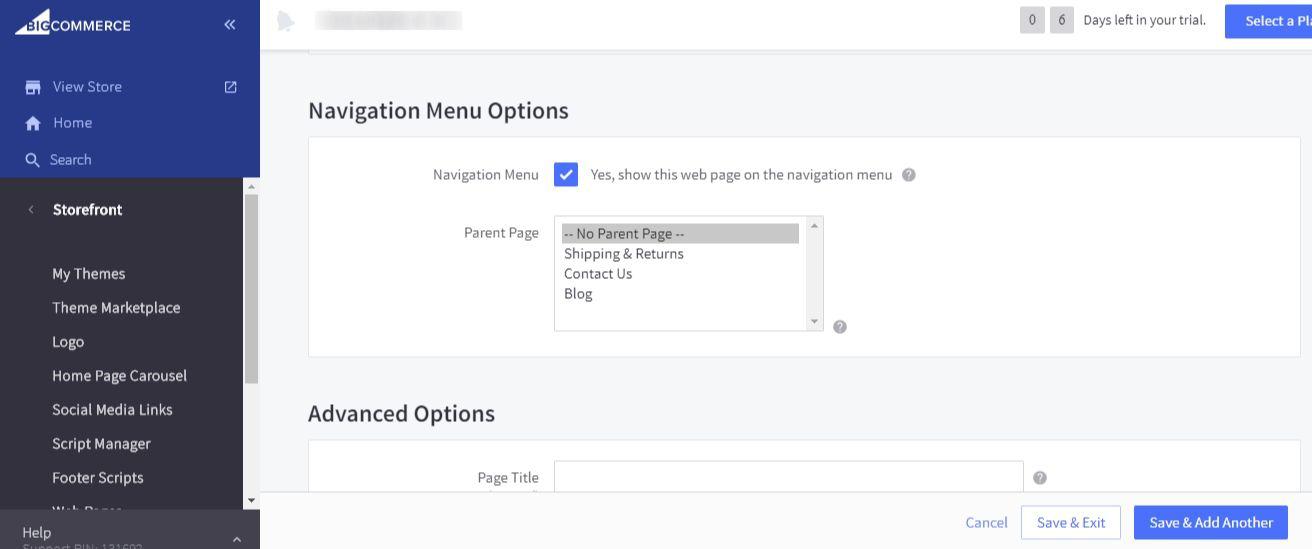Click into the Page Title field
This screenshot has width=1312, height=549.
[x=788, y=477]
